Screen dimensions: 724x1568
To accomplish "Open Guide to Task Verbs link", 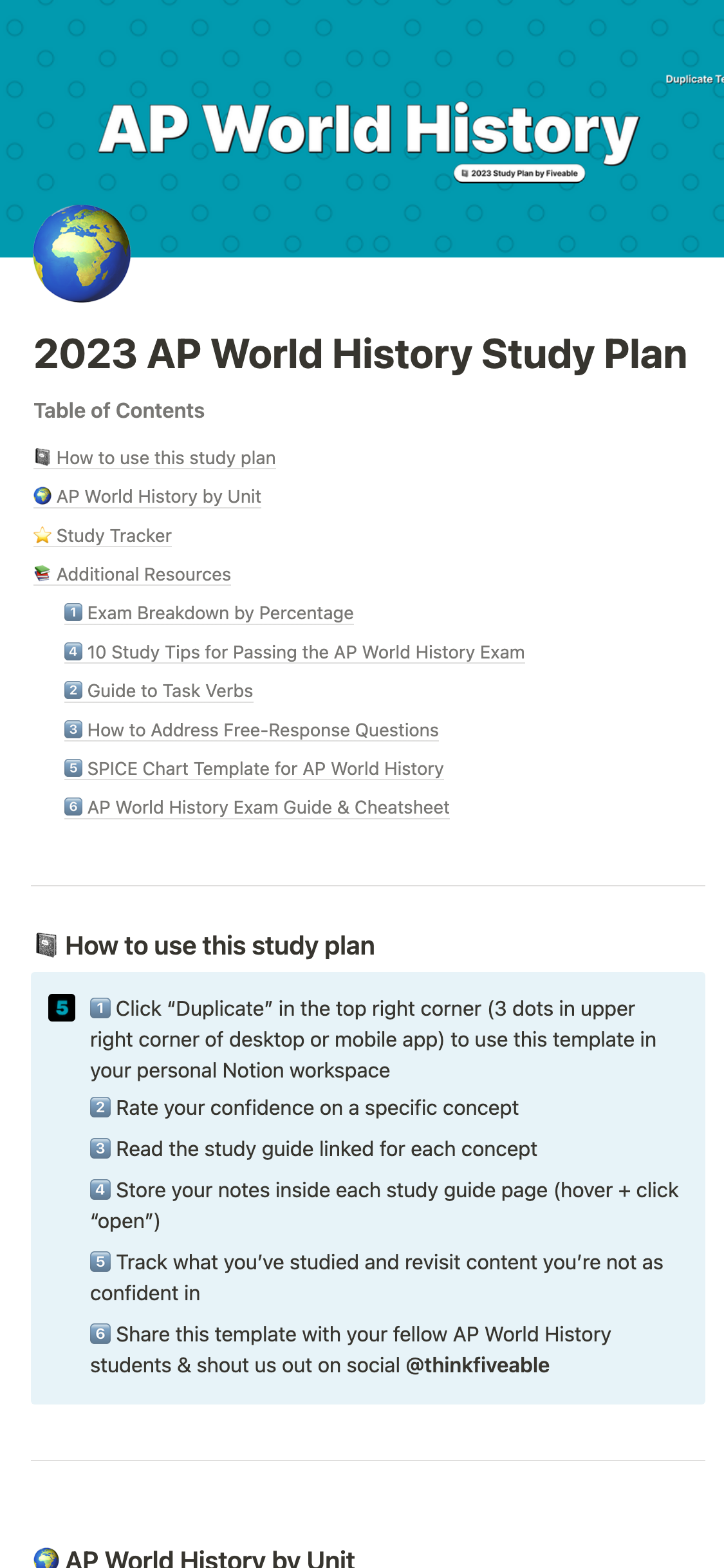I will click(x=170, y=691).
